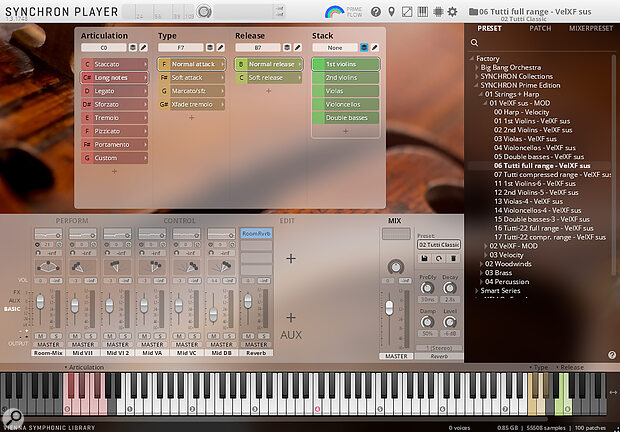The width and height of the screenshot is (620, 432).
Task: Collapse the 01 Strings + Harp folder
Action: pyautogui.click(x=481, y=94)
